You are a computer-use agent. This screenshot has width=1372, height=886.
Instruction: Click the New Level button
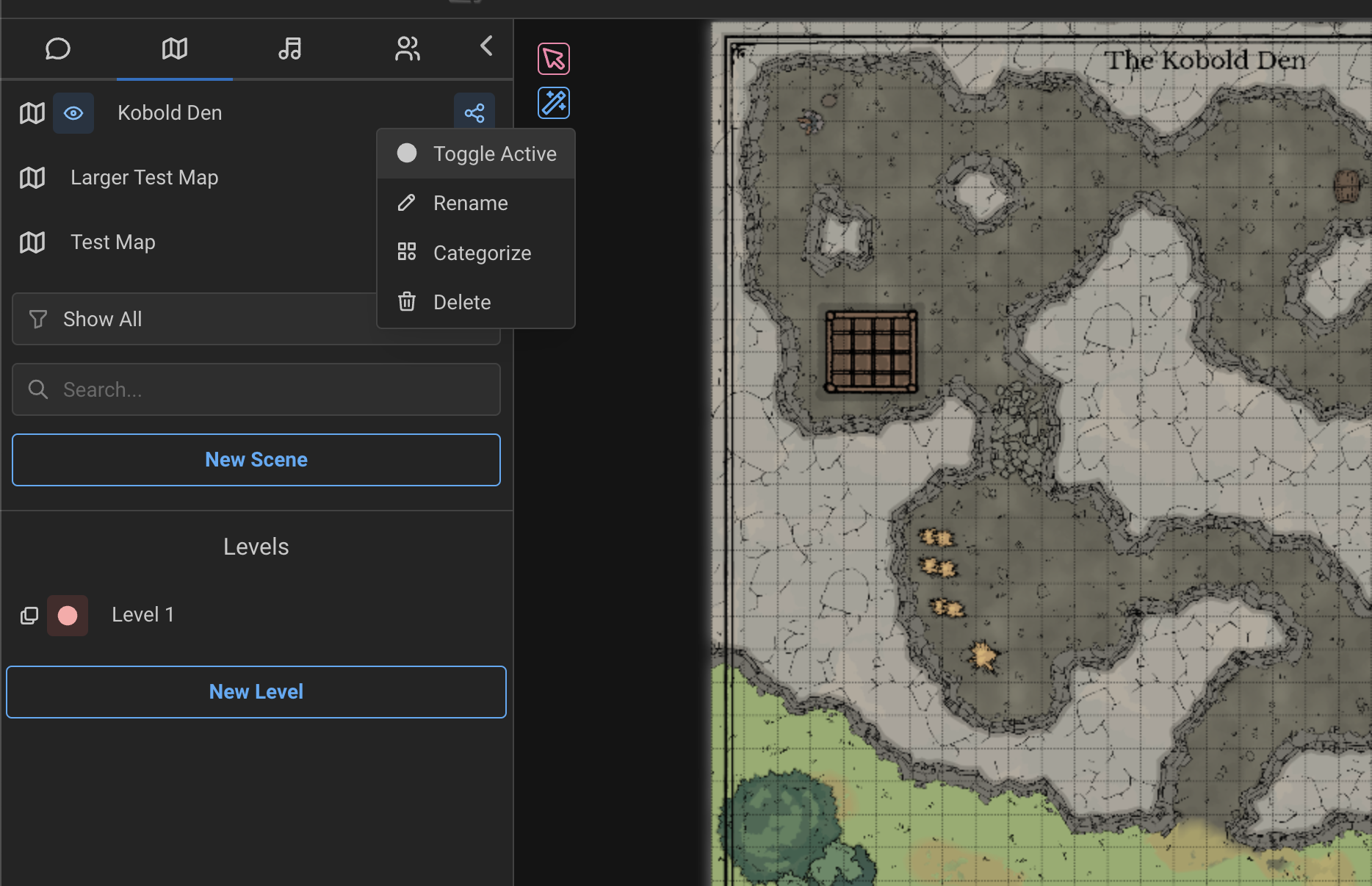256,692
